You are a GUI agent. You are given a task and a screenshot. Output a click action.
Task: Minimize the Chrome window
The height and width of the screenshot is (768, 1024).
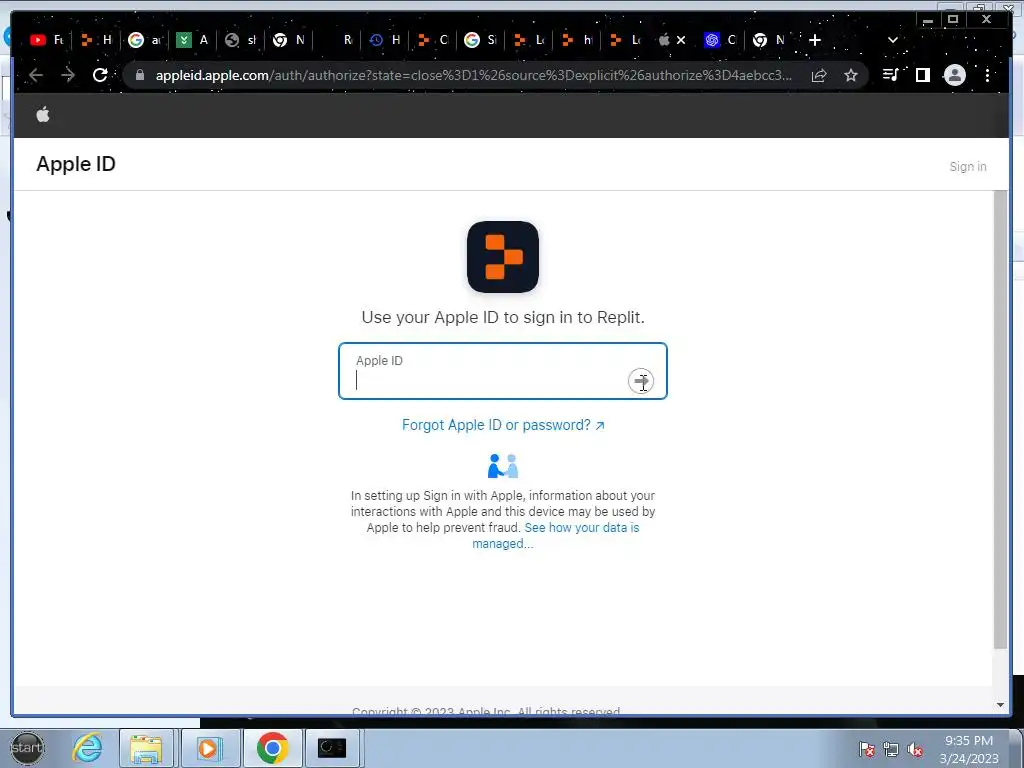[x=927, y=20]
